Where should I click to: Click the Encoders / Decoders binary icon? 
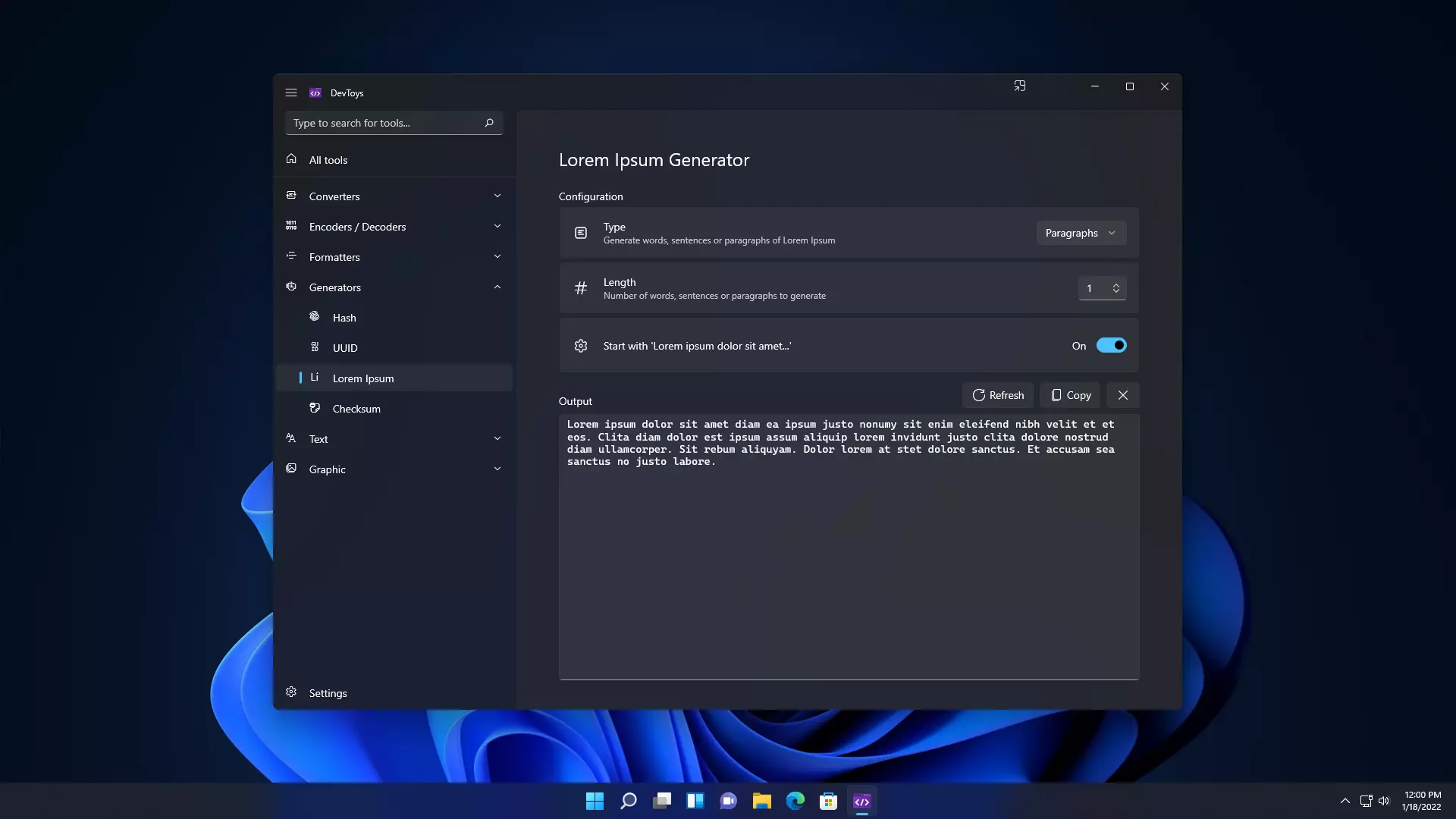point(291,226)
